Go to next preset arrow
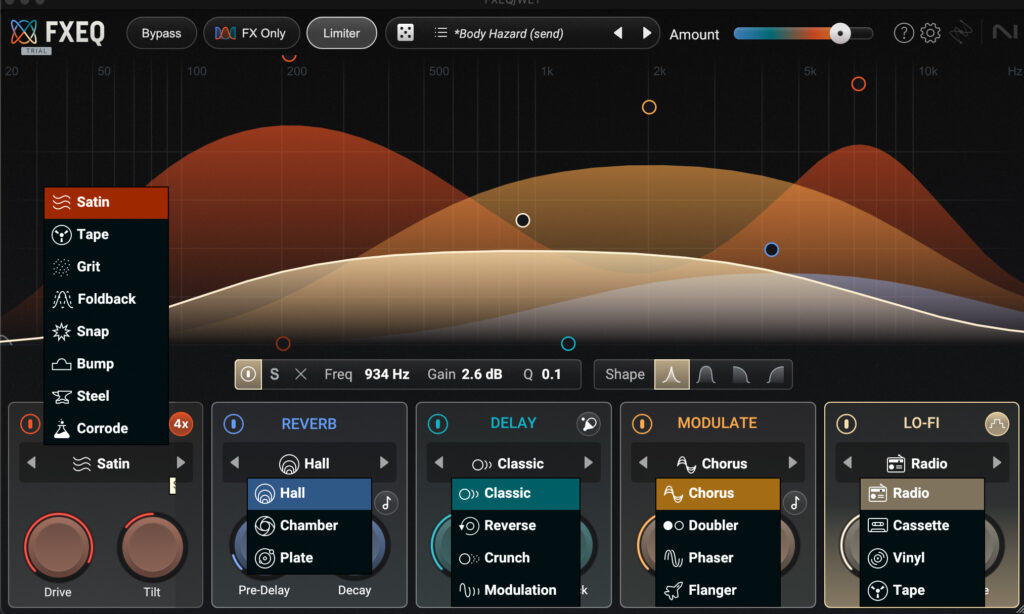Image resolution: width=1024 pixels, height=614 pixels. click(x=647, y=33)
